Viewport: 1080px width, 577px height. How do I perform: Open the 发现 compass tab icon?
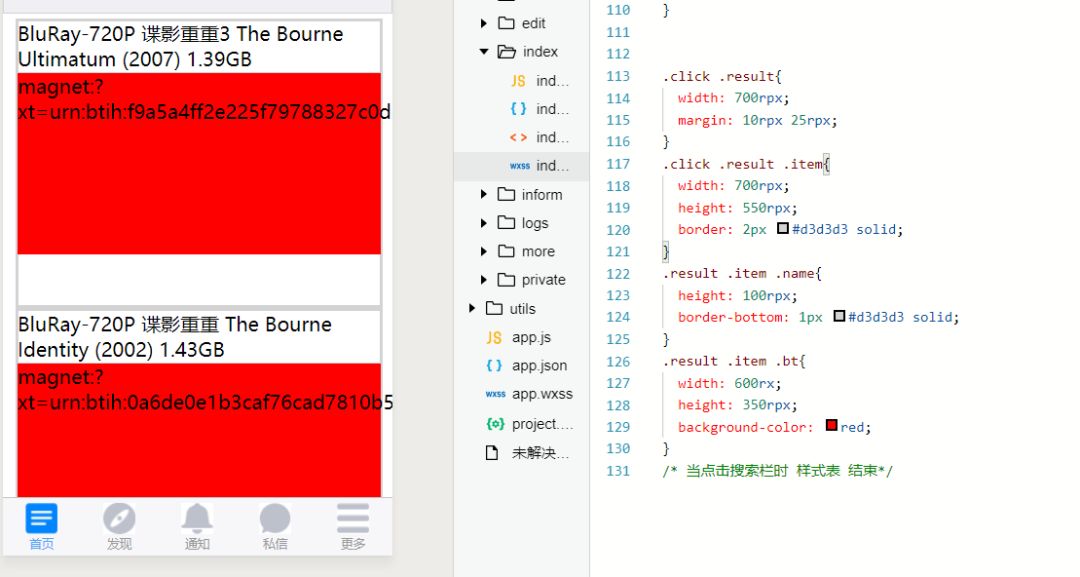click(119, 518)
